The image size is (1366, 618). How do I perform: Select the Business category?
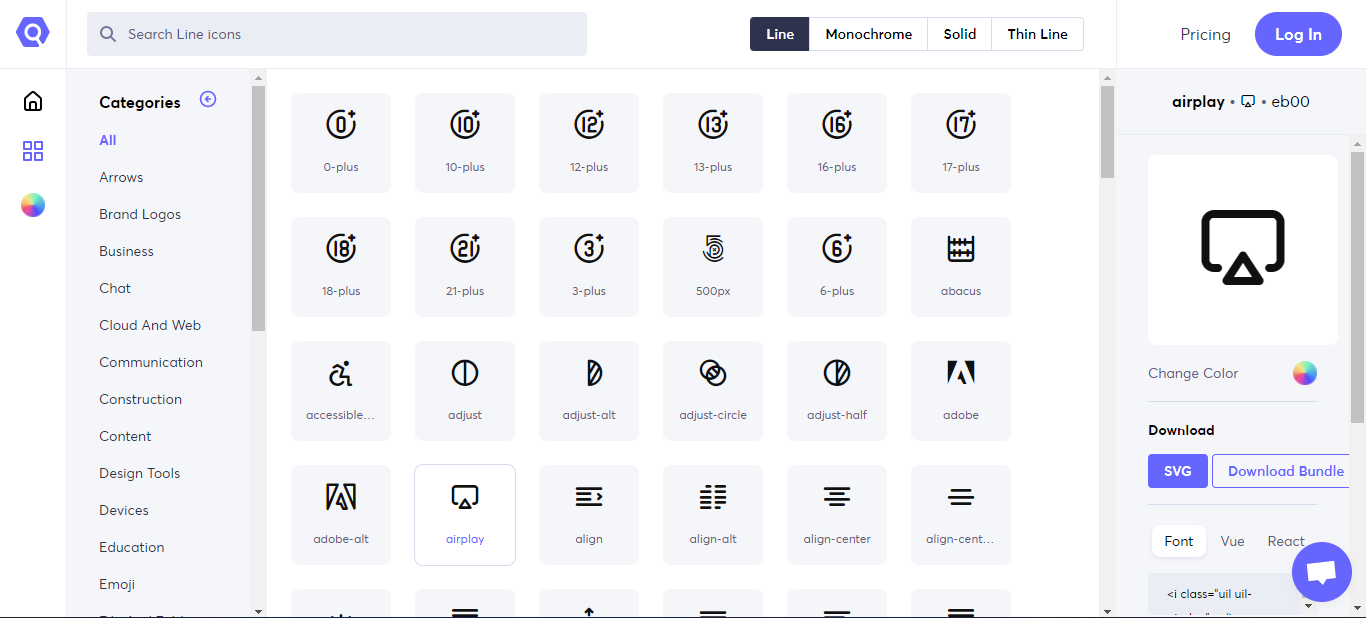tap(126, 251)
